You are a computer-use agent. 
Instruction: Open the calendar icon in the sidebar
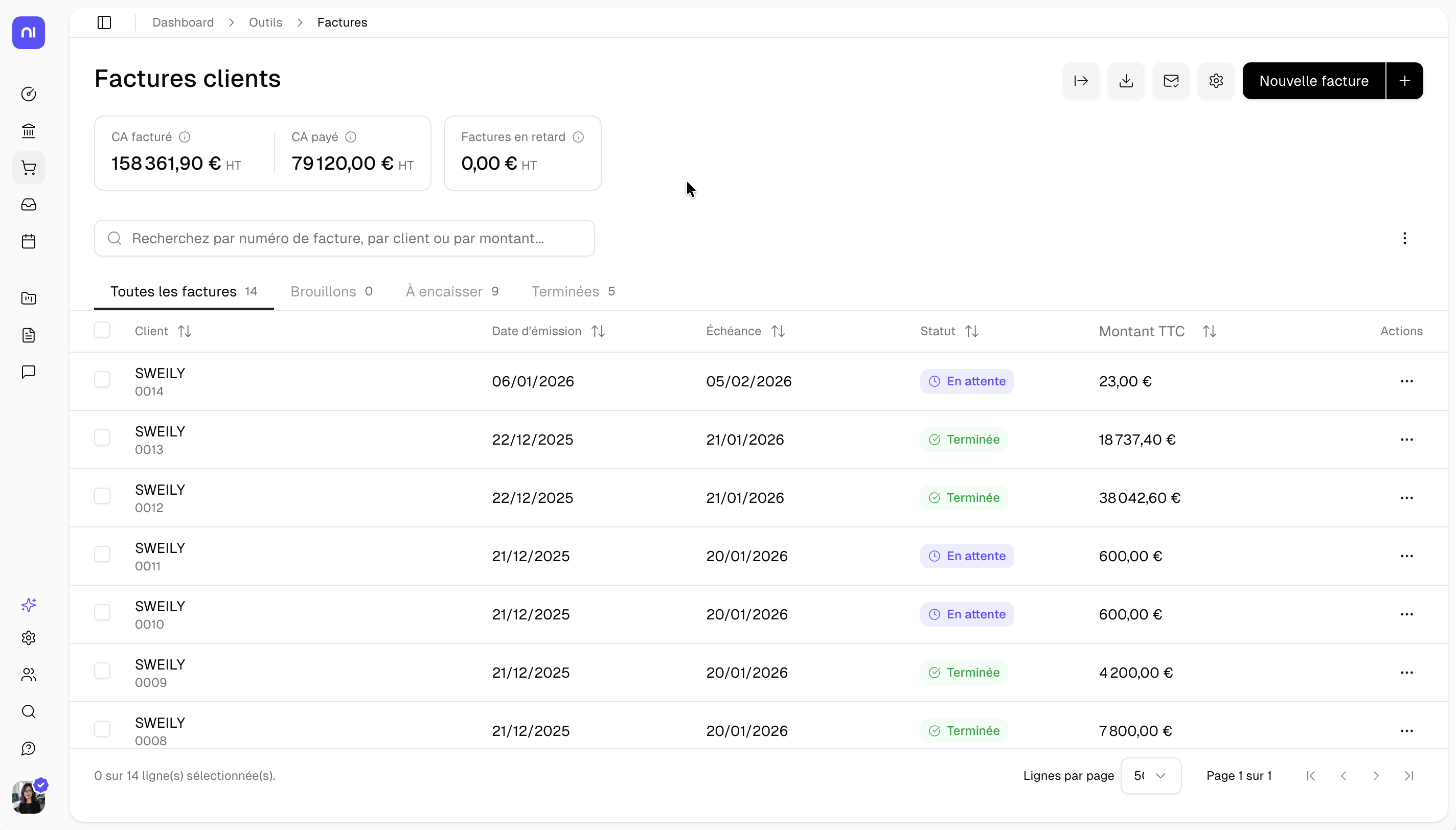(28, 241)
